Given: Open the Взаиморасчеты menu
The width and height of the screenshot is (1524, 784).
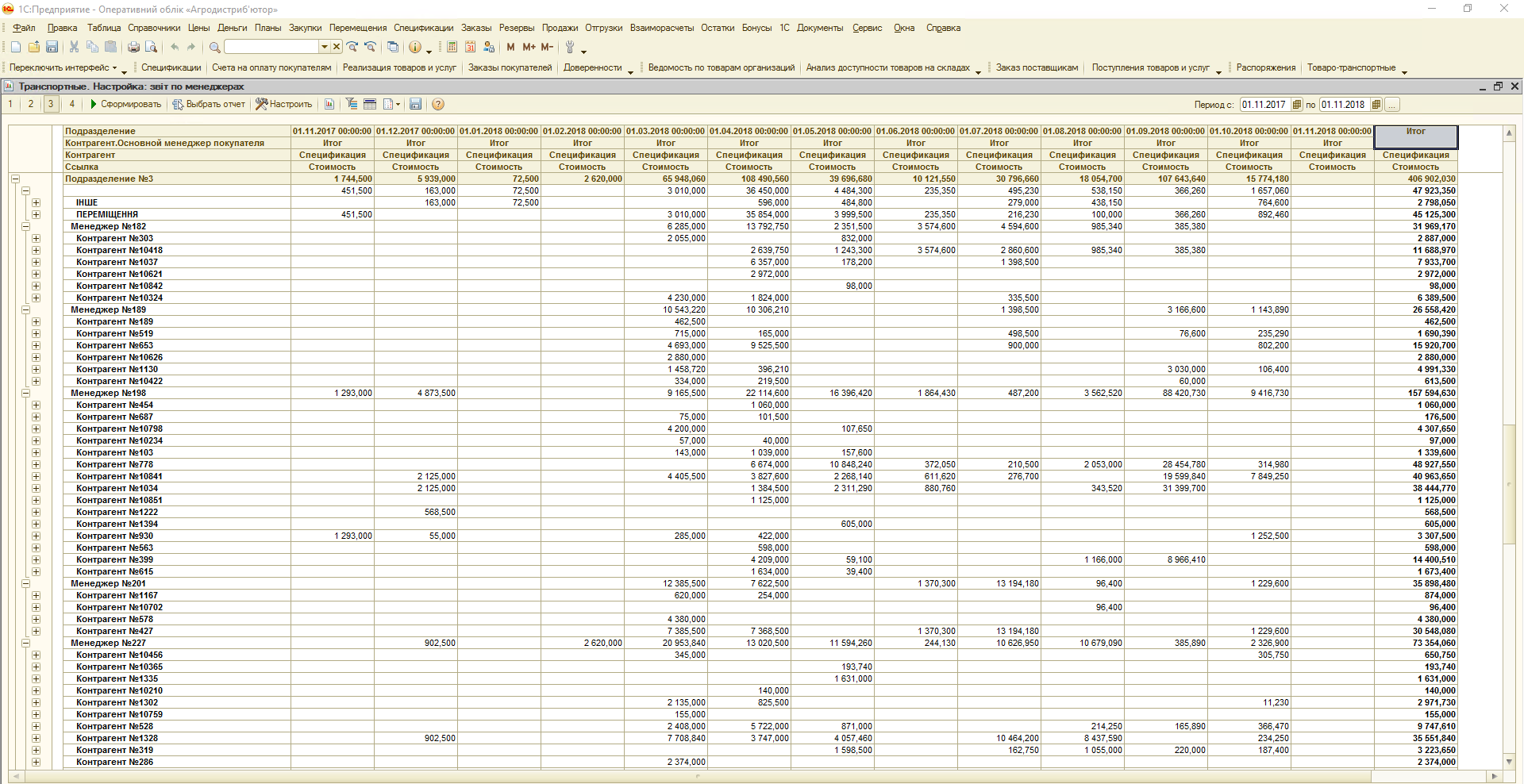Looking at the screenshot, I should click(661, 28).
